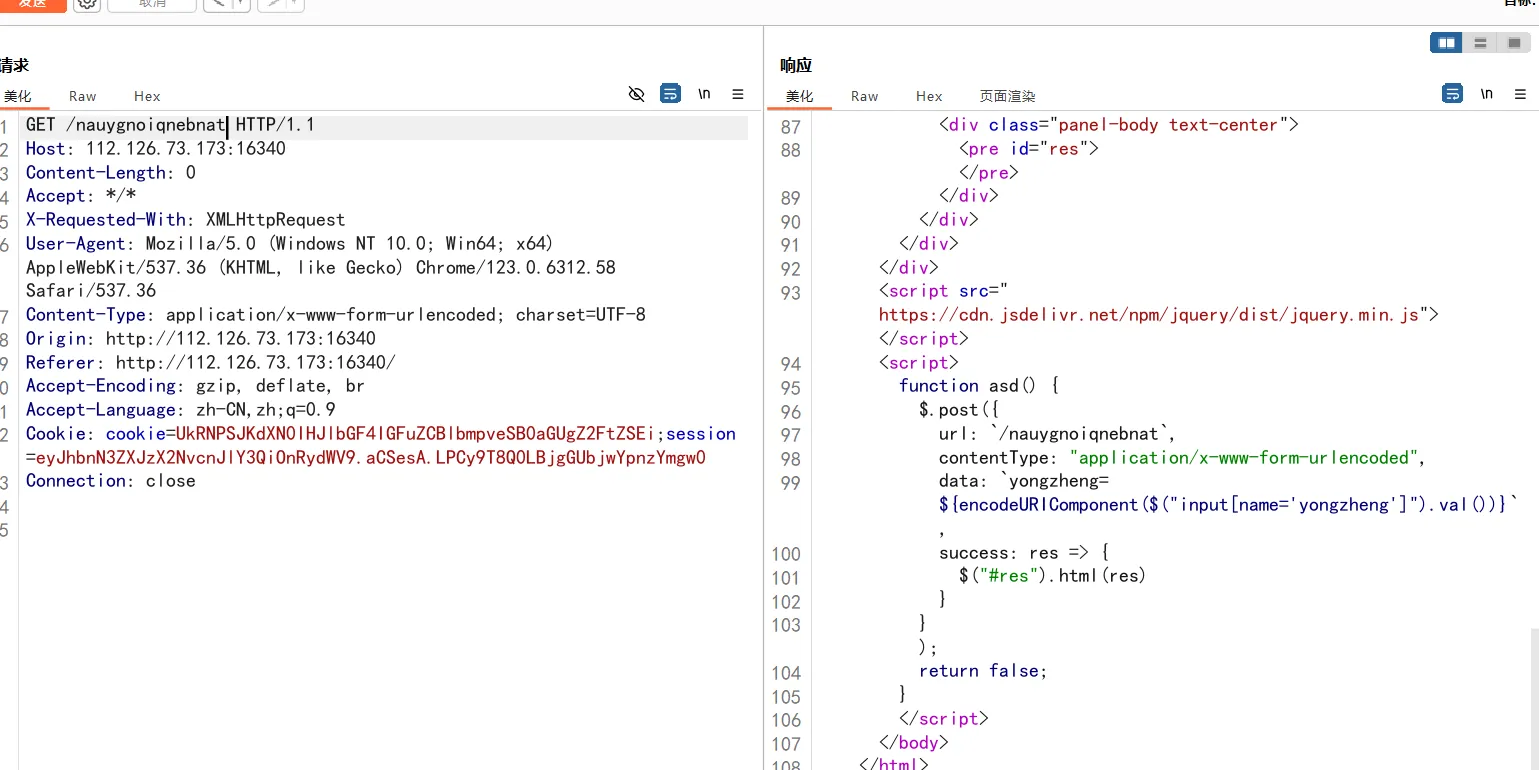Click the 响应 response panel title

[x=796, y=66]
